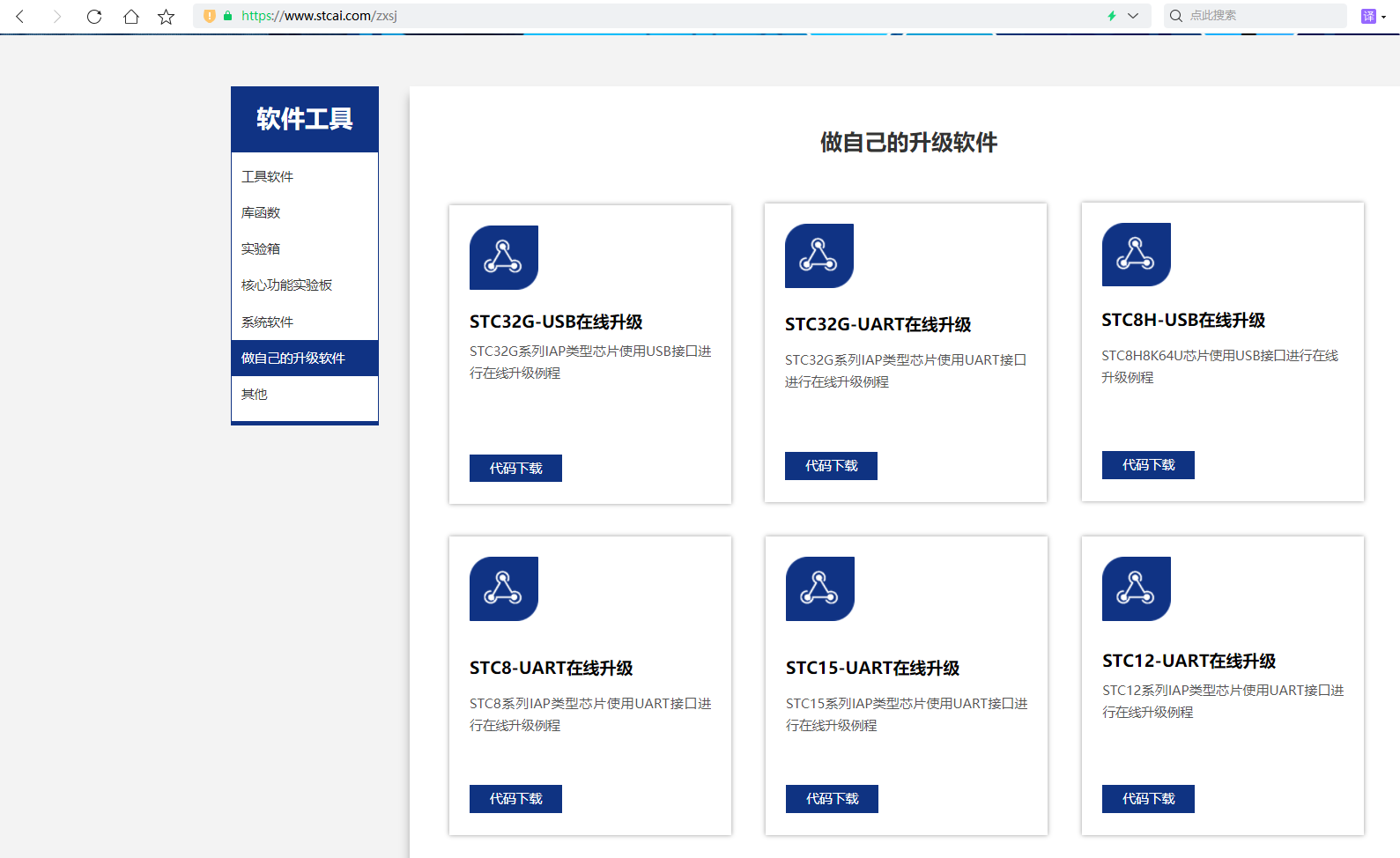Open the STC12-UART在线升级 title
1400x858 pixels.
(x=1189, y=661)
